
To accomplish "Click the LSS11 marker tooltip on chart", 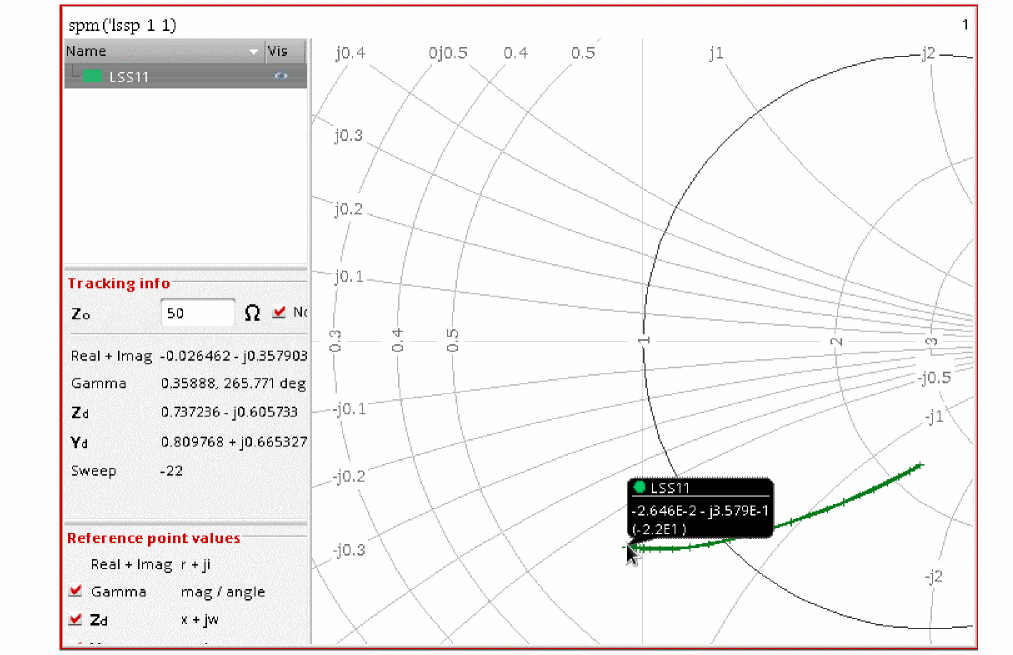I will pos(700,508).
